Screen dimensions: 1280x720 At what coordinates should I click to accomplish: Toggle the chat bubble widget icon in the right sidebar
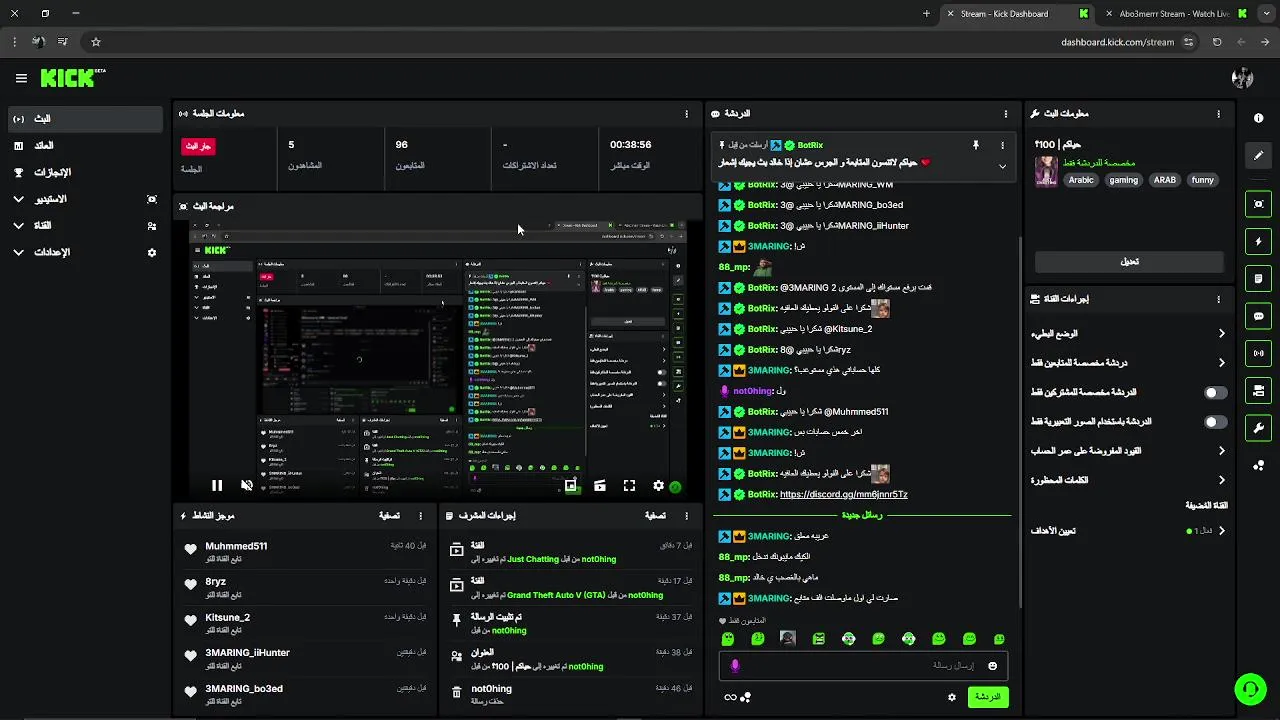point(1258,316)
